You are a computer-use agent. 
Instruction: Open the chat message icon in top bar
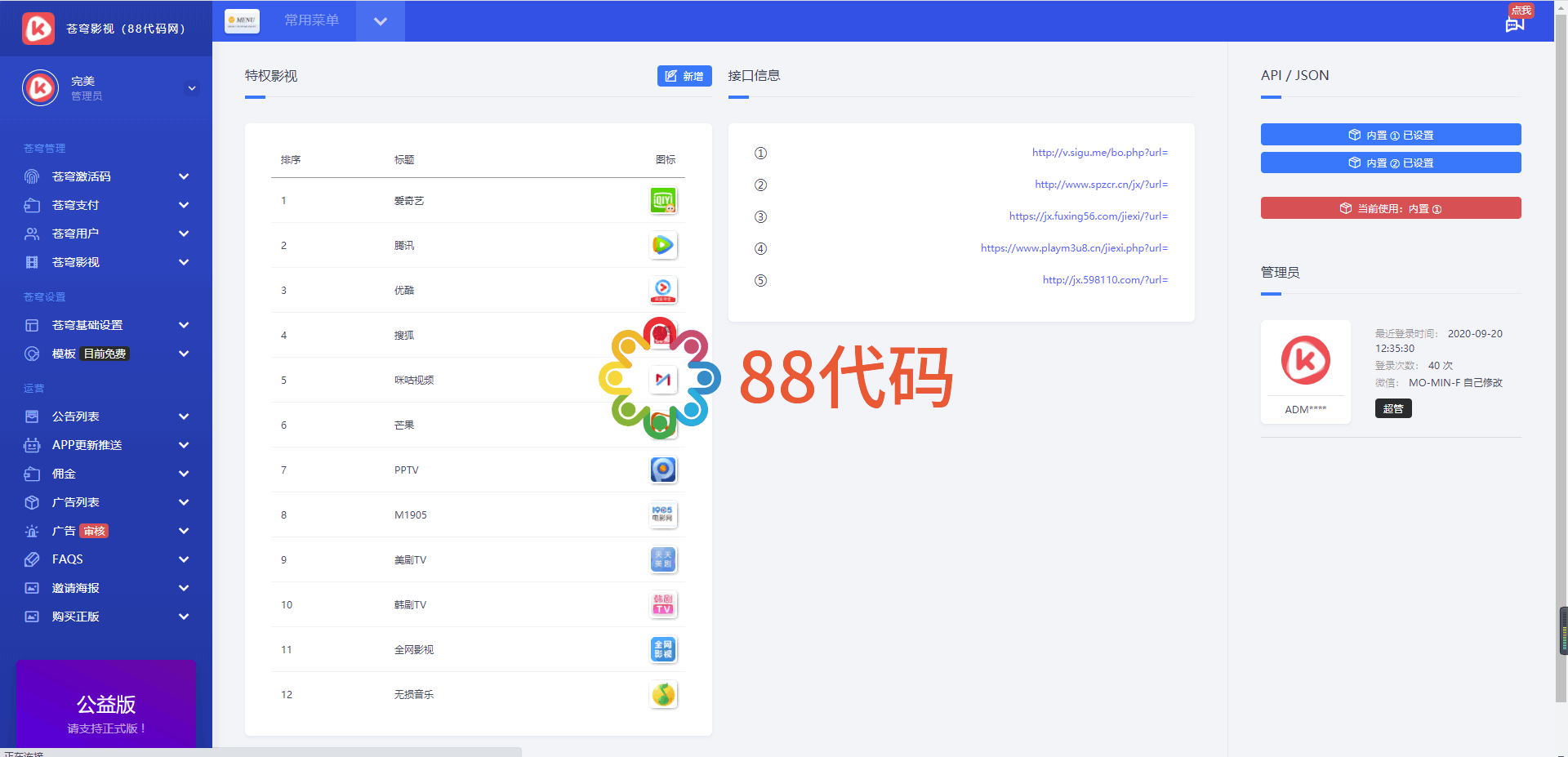(1515, 24)
